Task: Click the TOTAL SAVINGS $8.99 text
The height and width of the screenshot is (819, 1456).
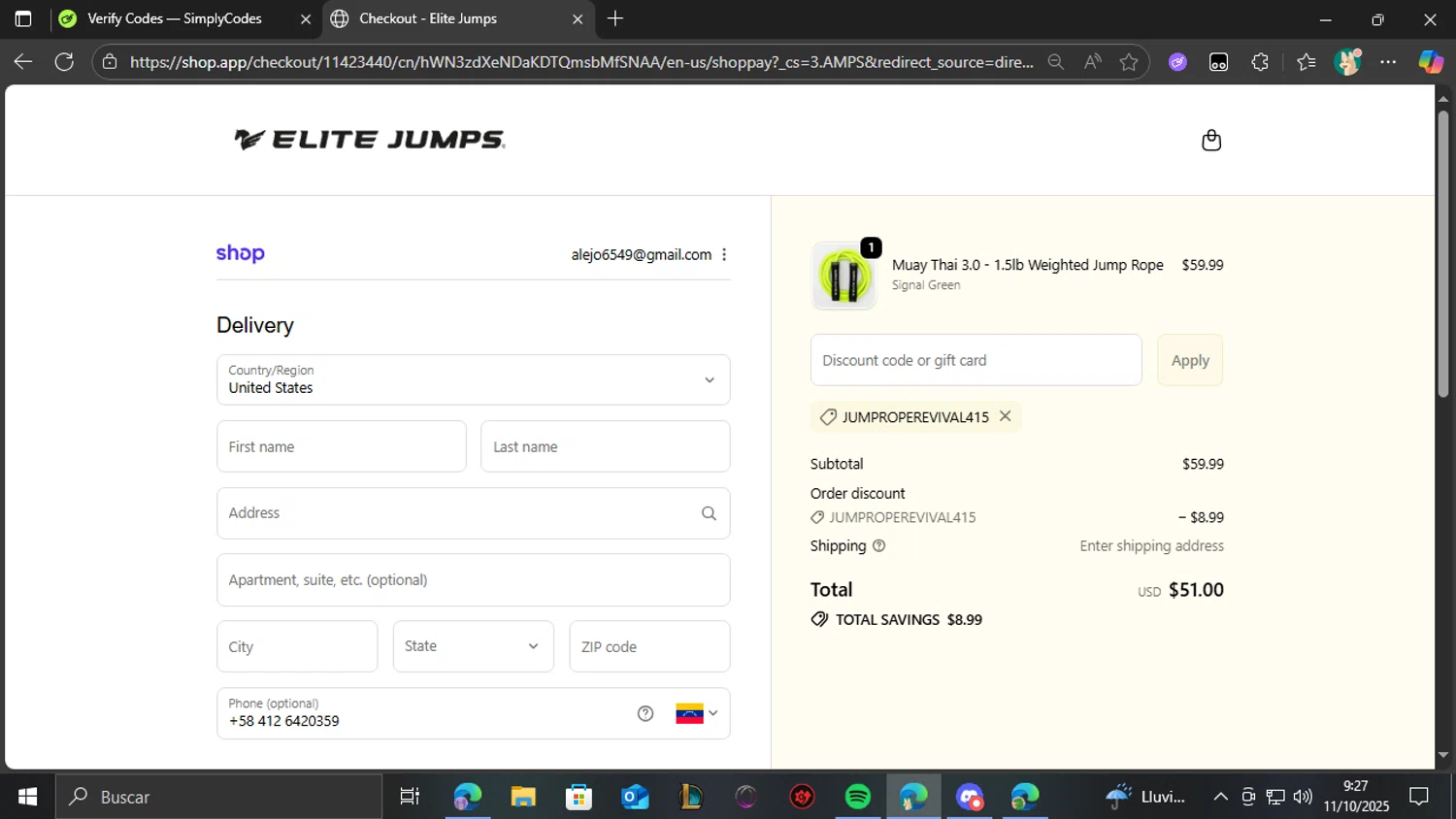Action: click(909, 619)
